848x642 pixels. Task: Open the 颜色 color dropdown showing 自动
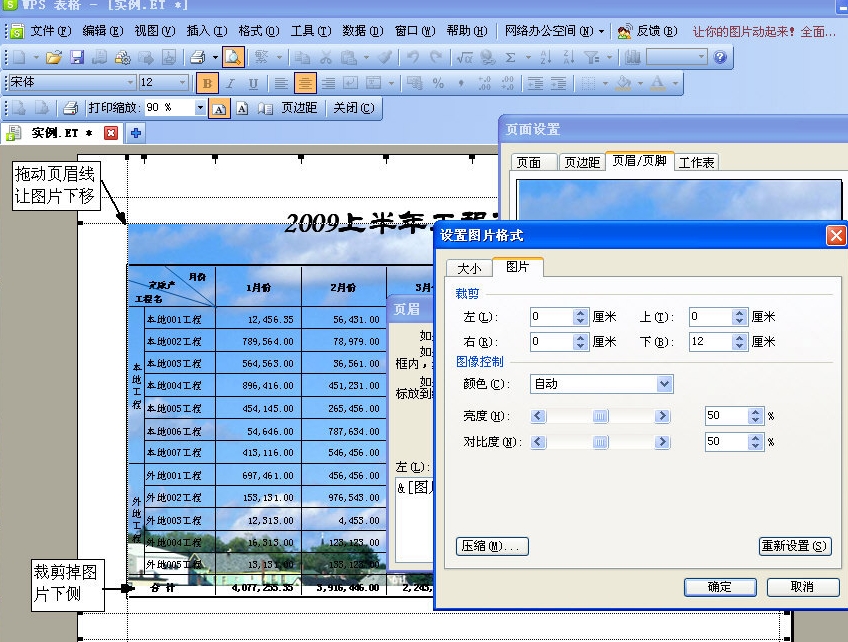pyautogui.click(x=664, y=384)
